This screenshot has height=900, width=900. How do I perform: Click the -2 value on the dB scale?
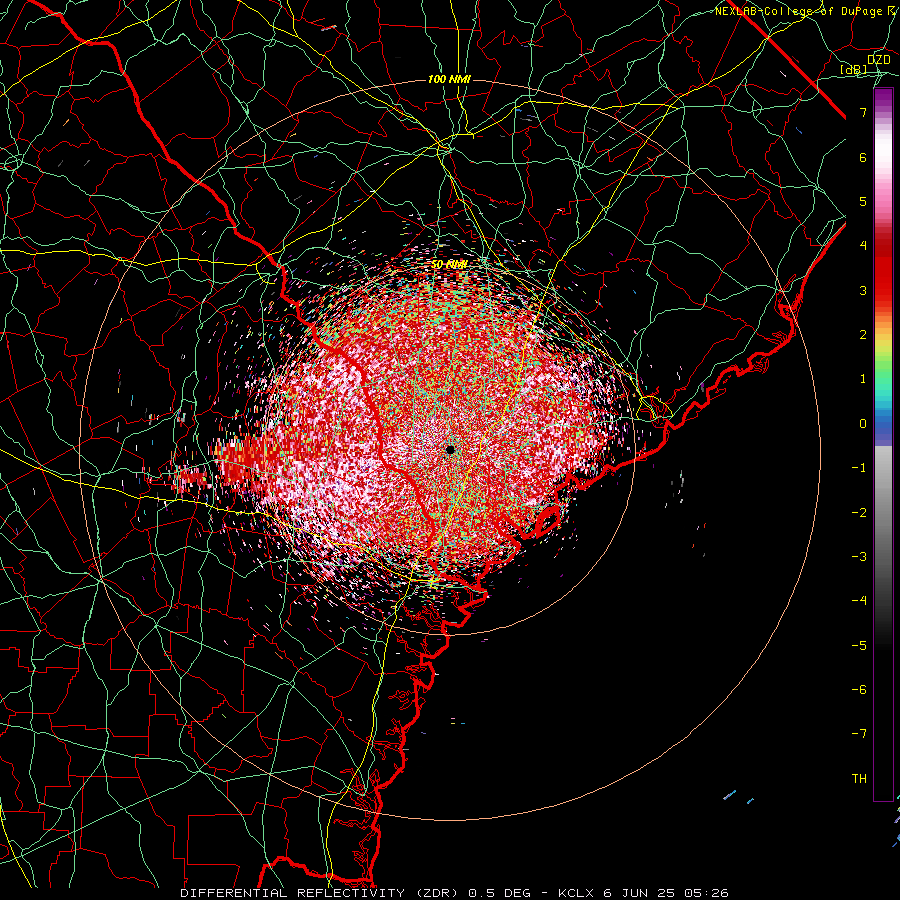point(859,513)
